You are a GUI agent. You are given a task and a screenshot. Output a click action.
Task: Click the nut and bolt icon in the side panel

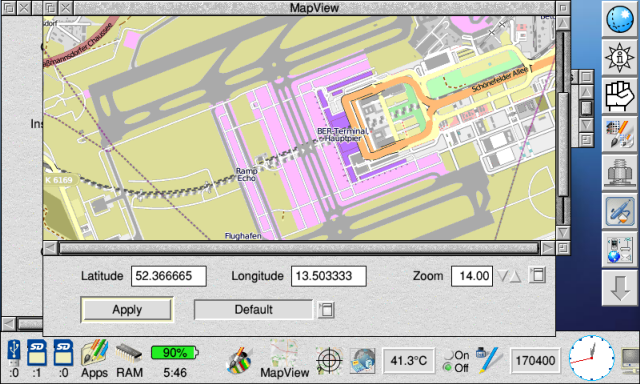(620, 172)
